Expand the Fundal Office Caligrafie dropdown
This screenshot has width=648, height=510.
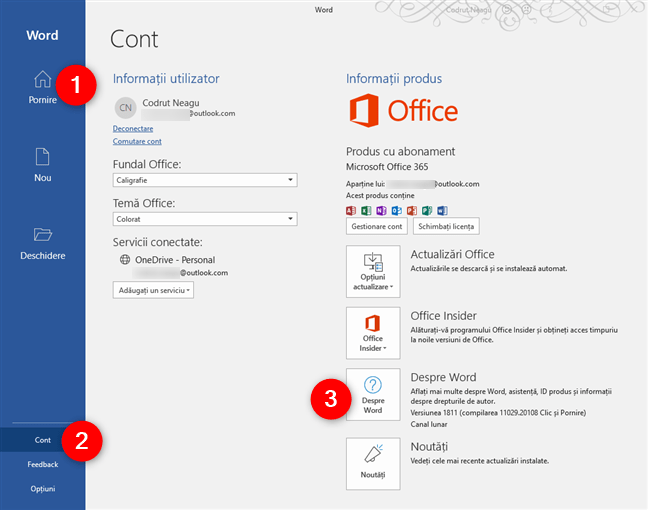205,180
